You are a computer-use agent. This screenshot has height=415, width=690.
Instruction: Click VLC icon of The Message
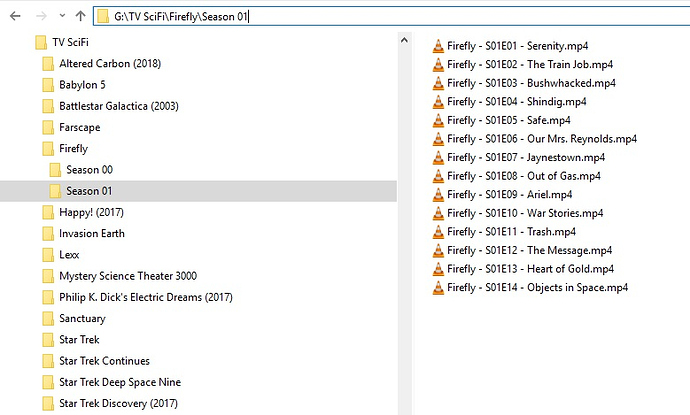click(x=438, y=250)
